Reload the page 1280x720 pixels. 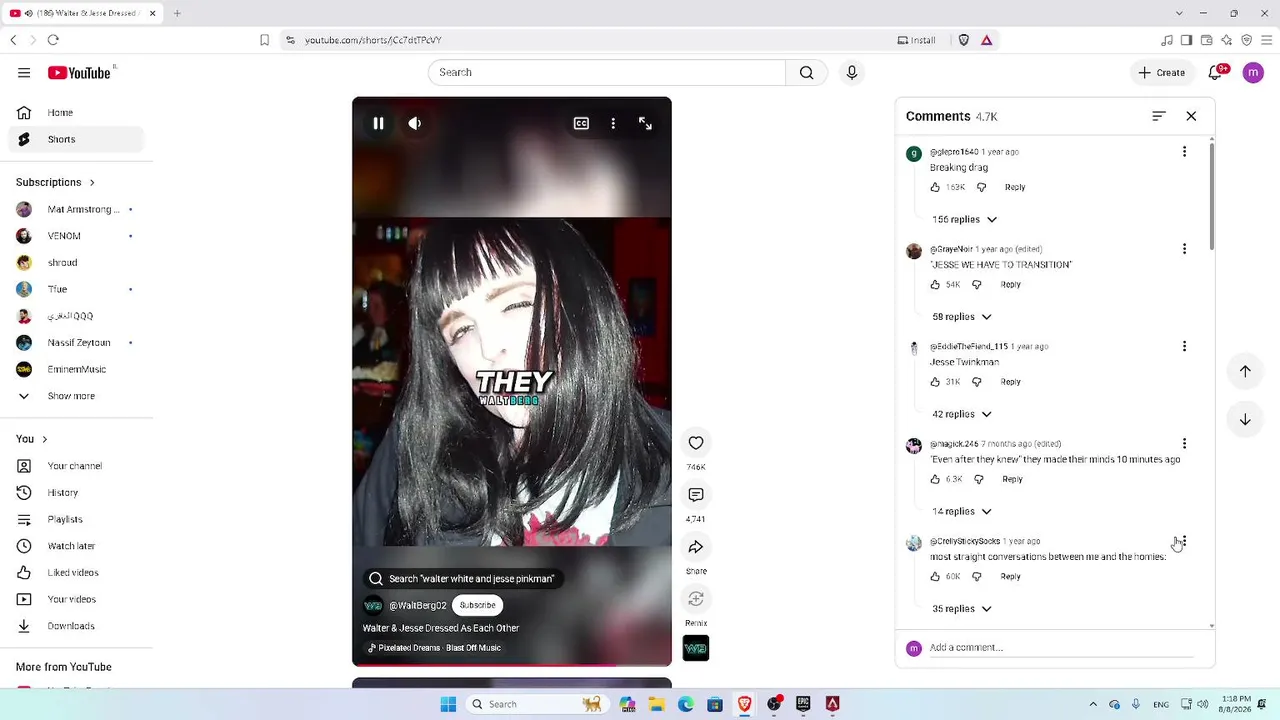[53, 40]
